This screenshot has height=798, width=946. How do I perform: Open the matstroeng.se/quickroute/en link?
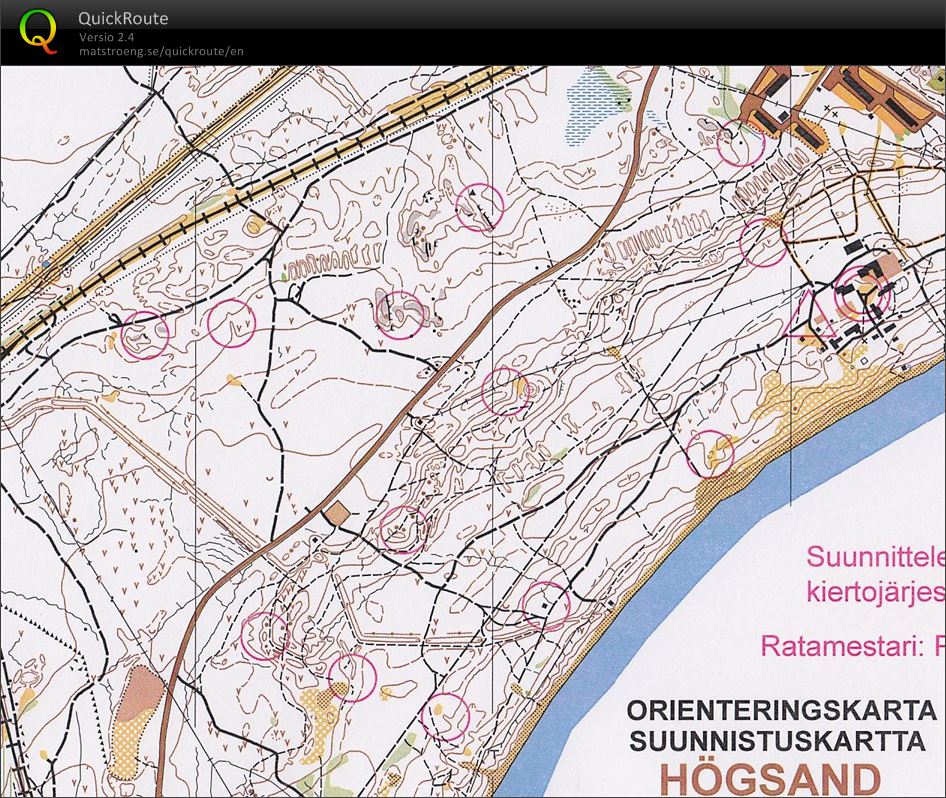click(161, 52)
